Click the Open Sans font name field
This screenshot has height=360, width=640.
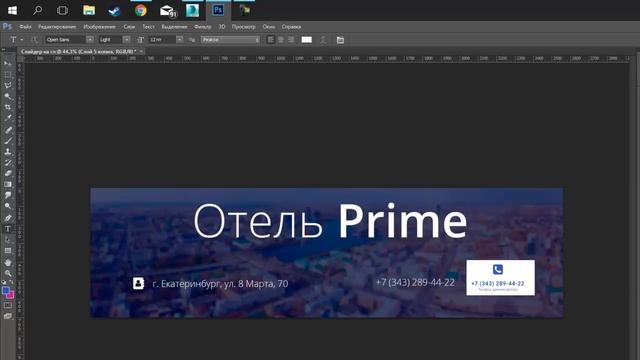click(66, 40)
